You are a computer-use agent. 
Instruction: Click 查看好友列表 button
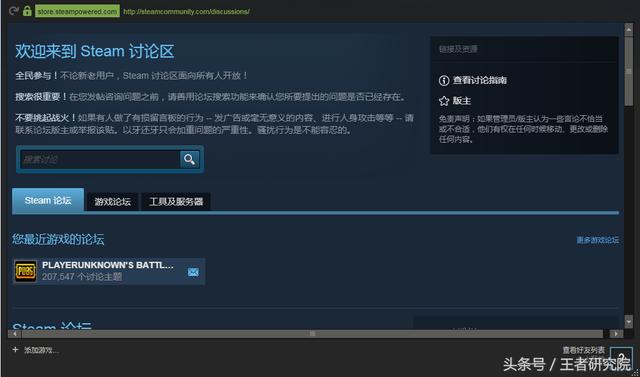click(x=584, y=350)
